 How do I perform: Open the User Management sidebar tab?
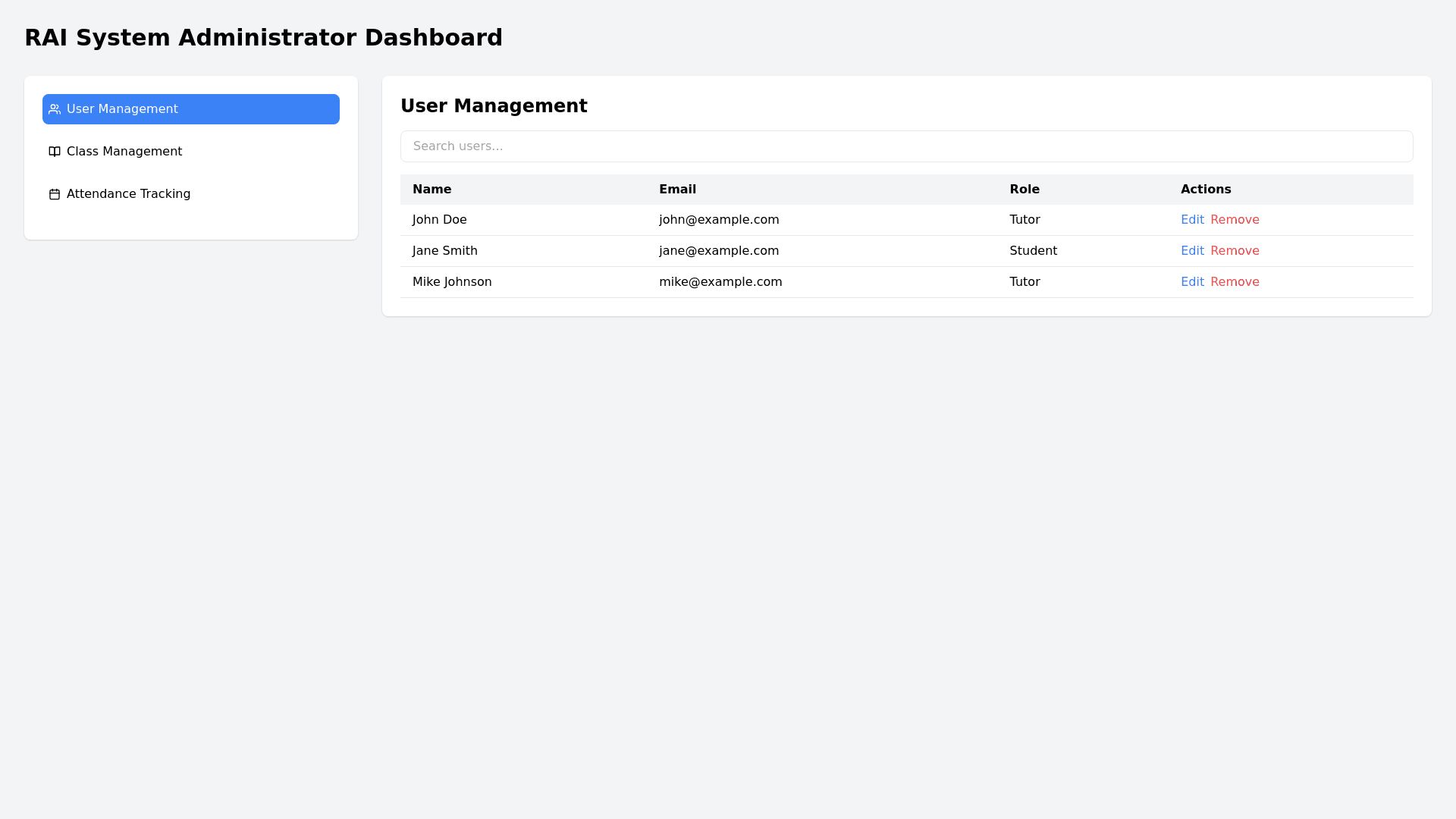[190, 109]
